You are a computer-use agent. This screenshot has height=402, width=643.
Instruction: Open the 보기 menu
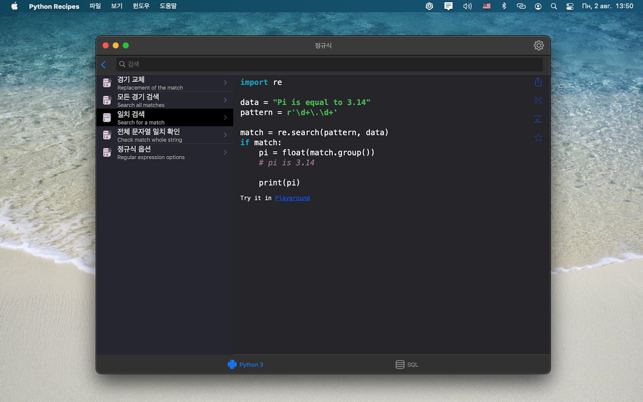(117, 6)
